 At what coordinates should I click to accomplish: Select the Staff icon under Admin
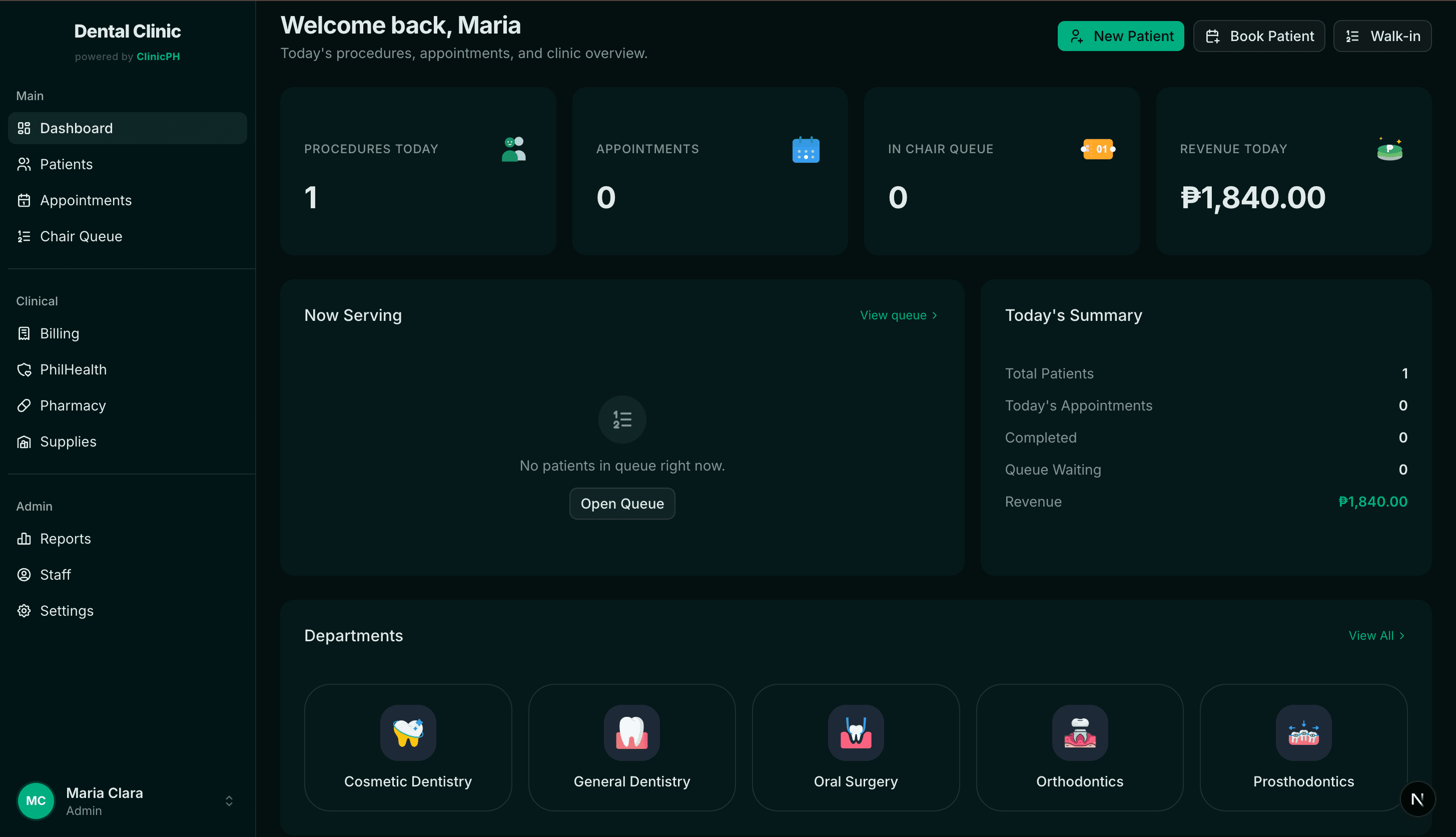point(24,574)
